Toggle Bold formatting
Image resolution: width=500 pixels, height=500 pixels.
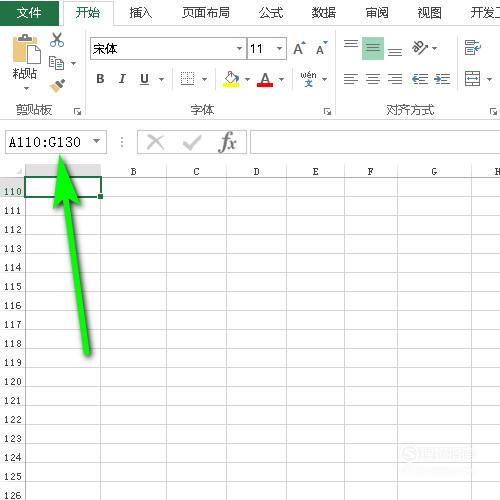[x=100, y=79]
